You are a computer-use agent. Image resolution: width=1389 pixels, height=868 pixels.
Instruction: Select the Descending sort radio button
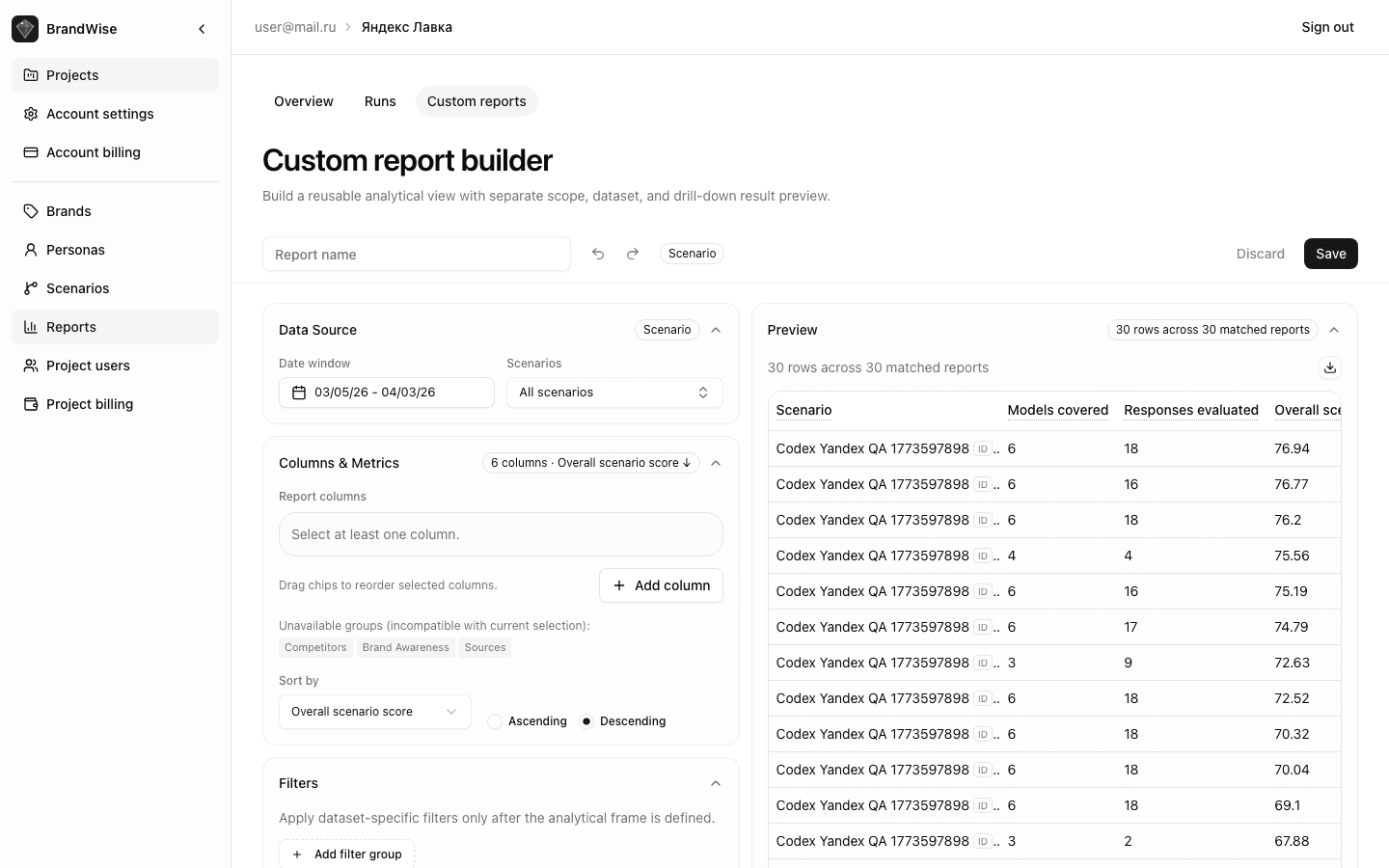coord(586,720)
